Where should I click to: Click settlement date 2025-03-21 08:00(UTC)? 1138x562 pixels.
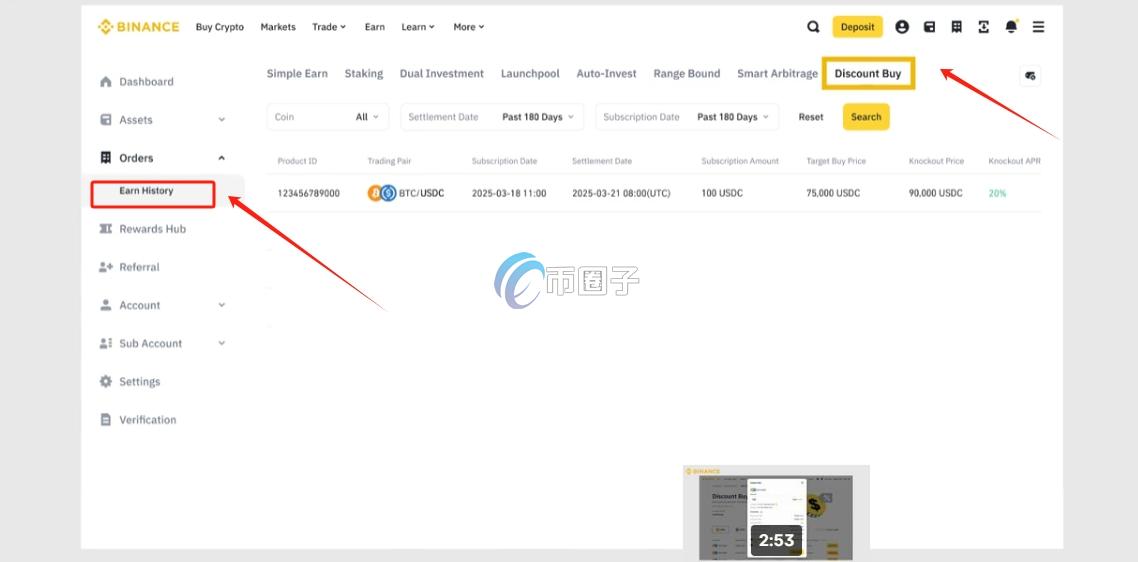point(621,193)
